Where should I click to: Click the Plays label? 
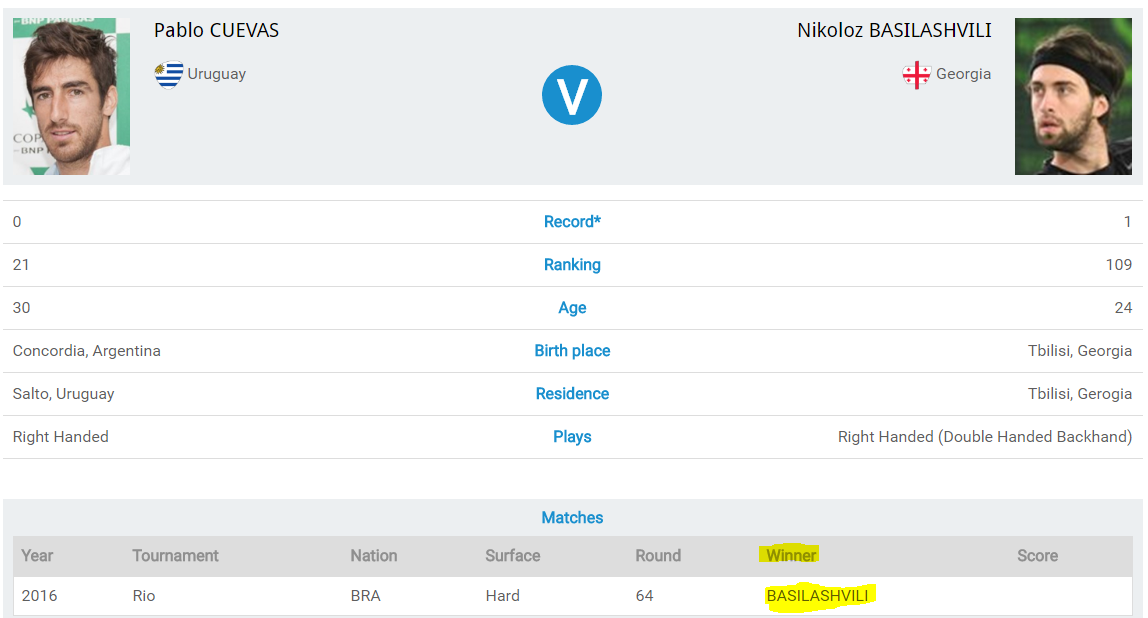572,437
